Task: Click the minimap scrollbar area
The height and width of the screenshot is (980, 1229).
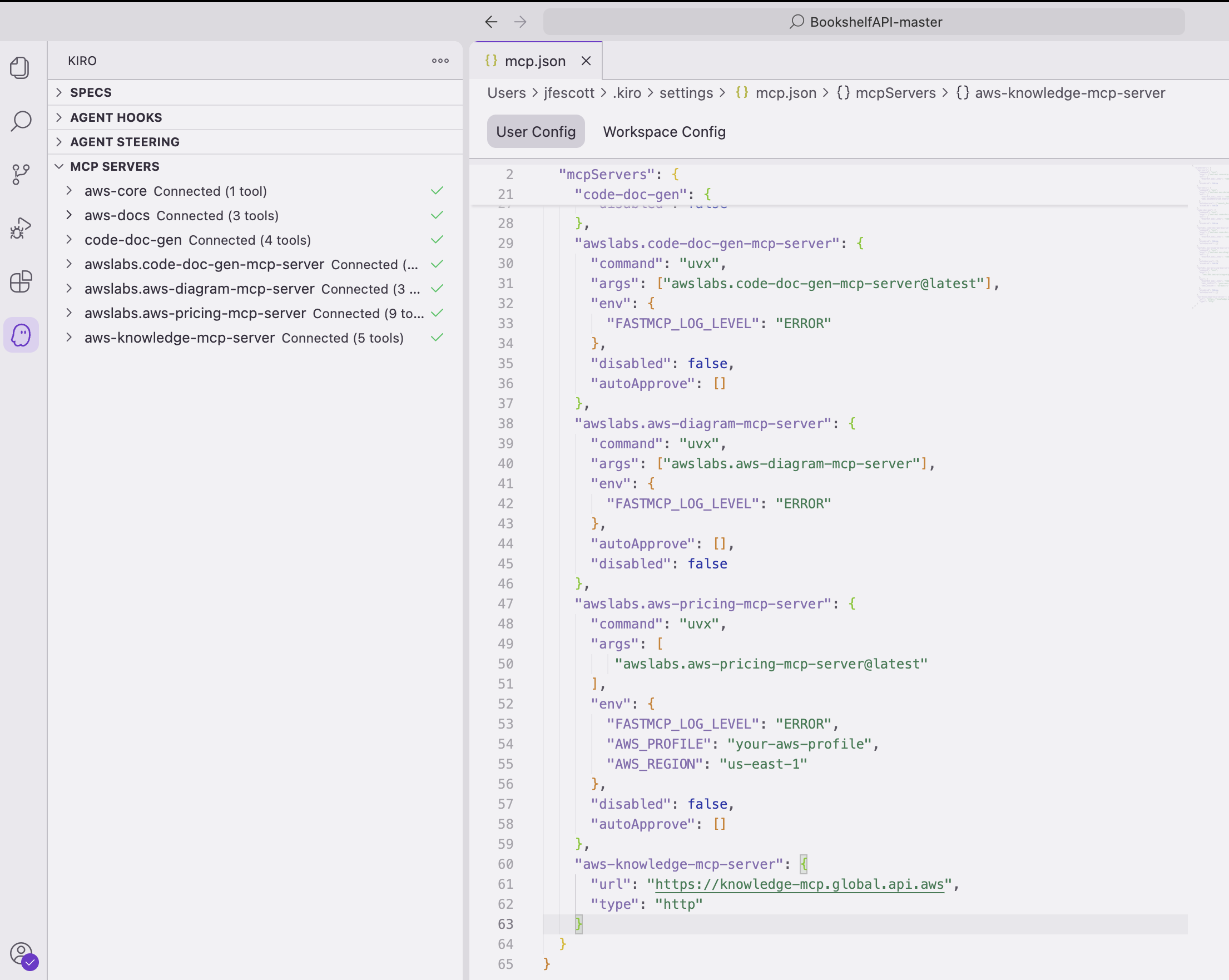Action: click(1208, 240)
